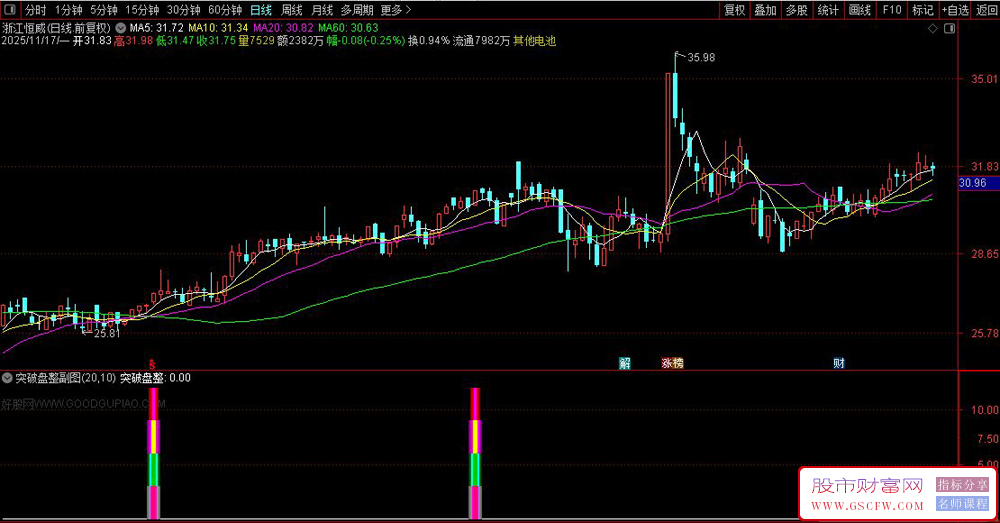
Task: Toggle the left sidebar panel icon
Action: (x=12, y=10)
